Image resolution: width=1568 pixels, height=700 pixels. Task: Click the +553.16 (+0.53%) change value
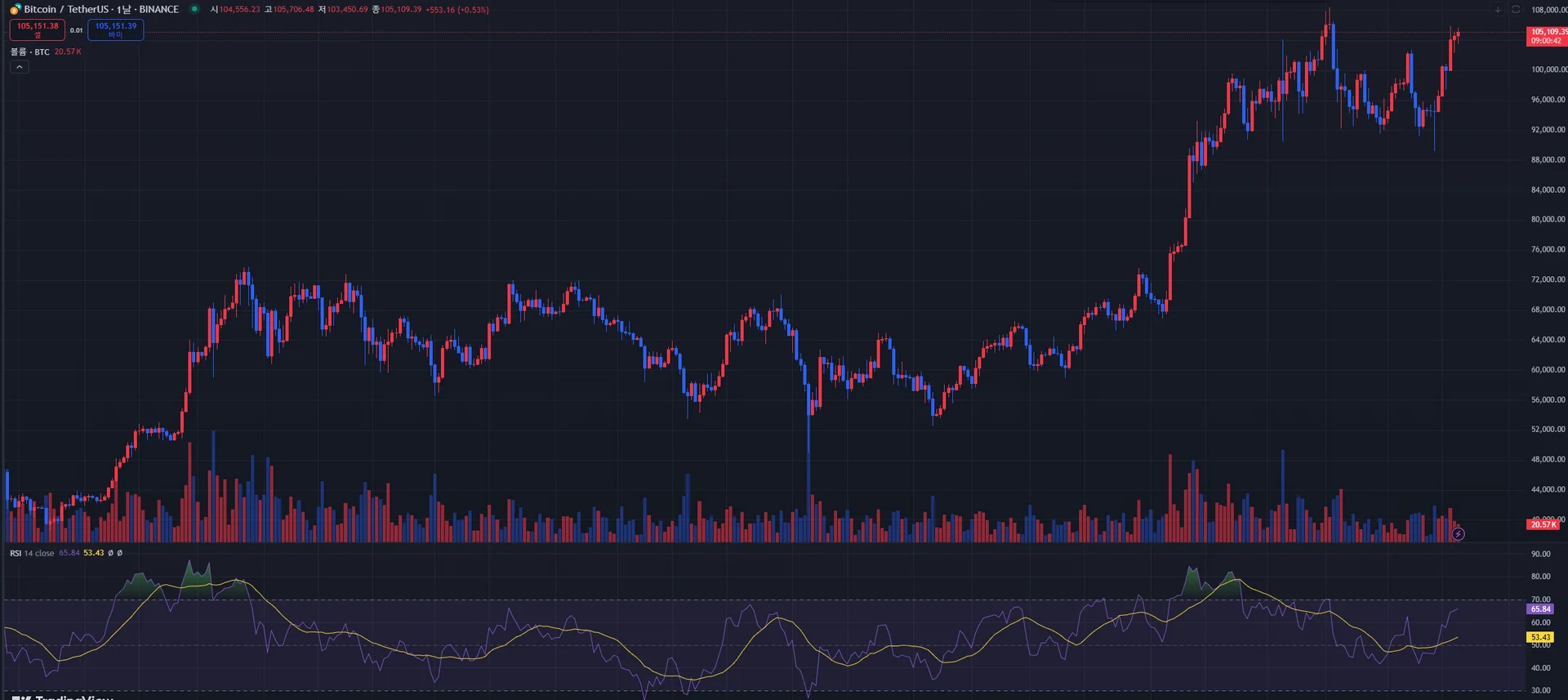(457, 10)
